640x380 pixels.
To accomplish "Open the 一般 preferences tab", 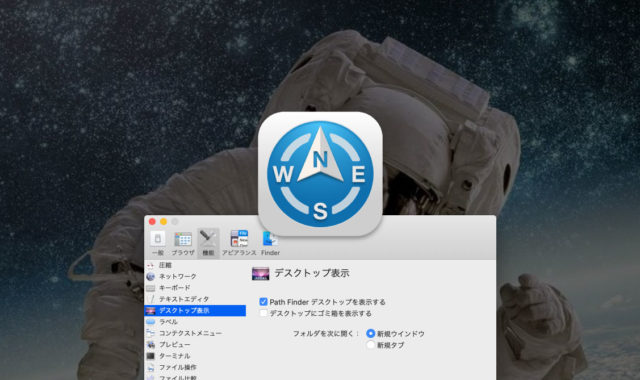I will [x=158, y=243].
